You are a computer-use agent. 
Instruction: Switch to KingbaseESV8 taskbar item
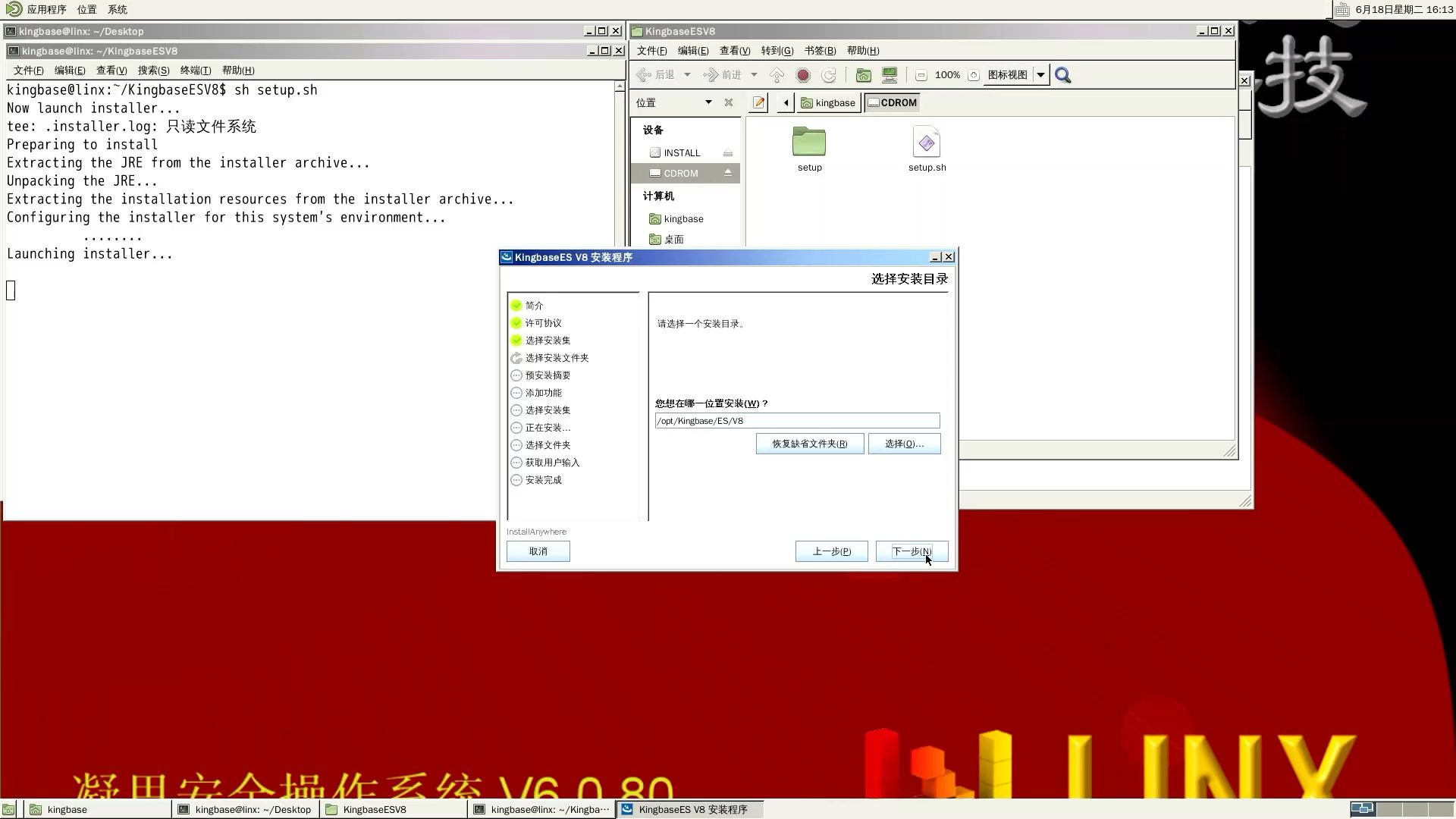click(393, 809)
